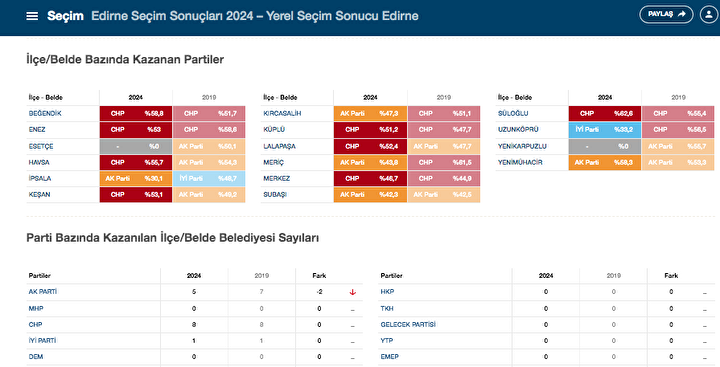Click the CHP party link
The width and height of the screenshot is (720, 367).
click(35, 324)
